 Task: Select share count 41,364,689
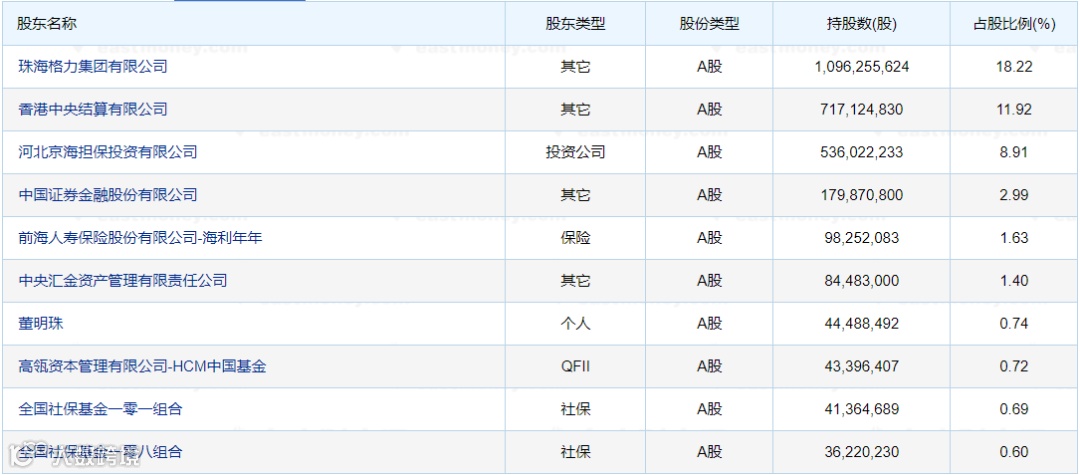tap(862, 409)
